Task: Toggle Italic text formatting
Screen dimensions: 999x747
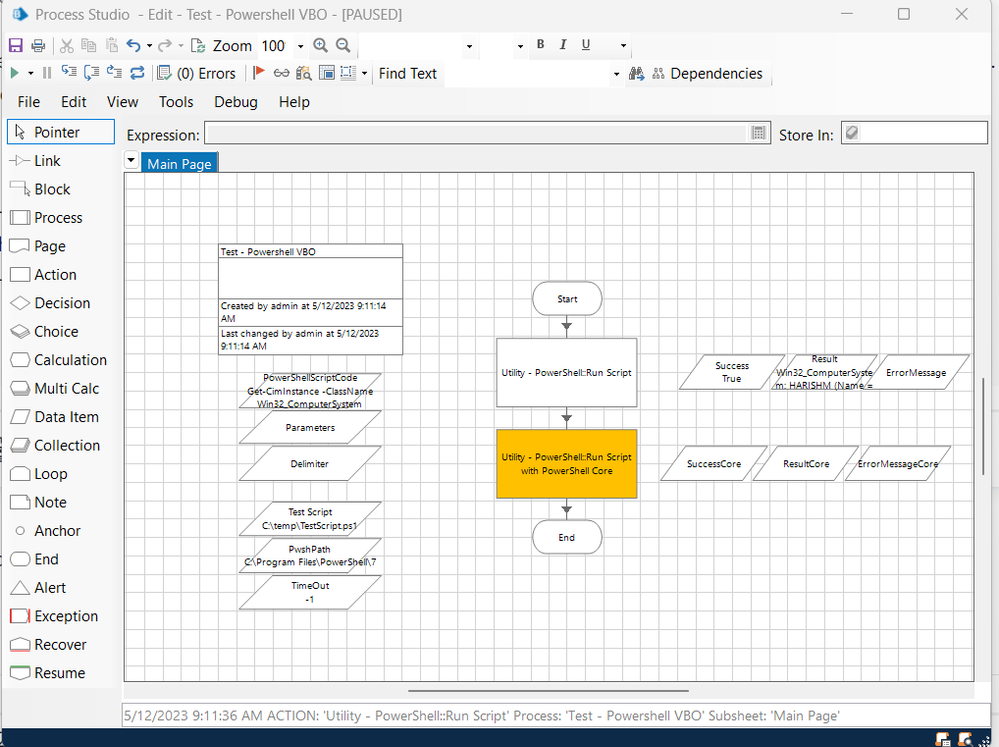Action: [563, 45]
